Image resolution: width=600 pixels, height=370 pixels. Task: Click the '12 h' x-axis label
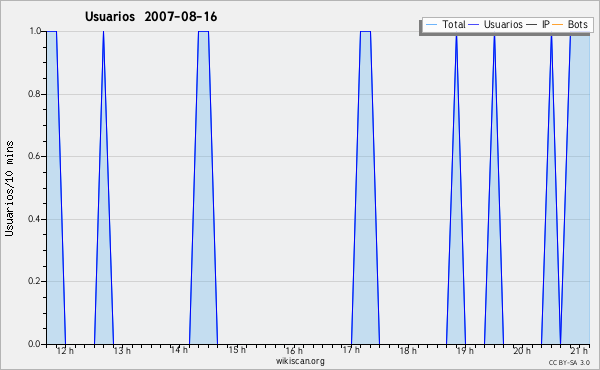coord(65,351)
